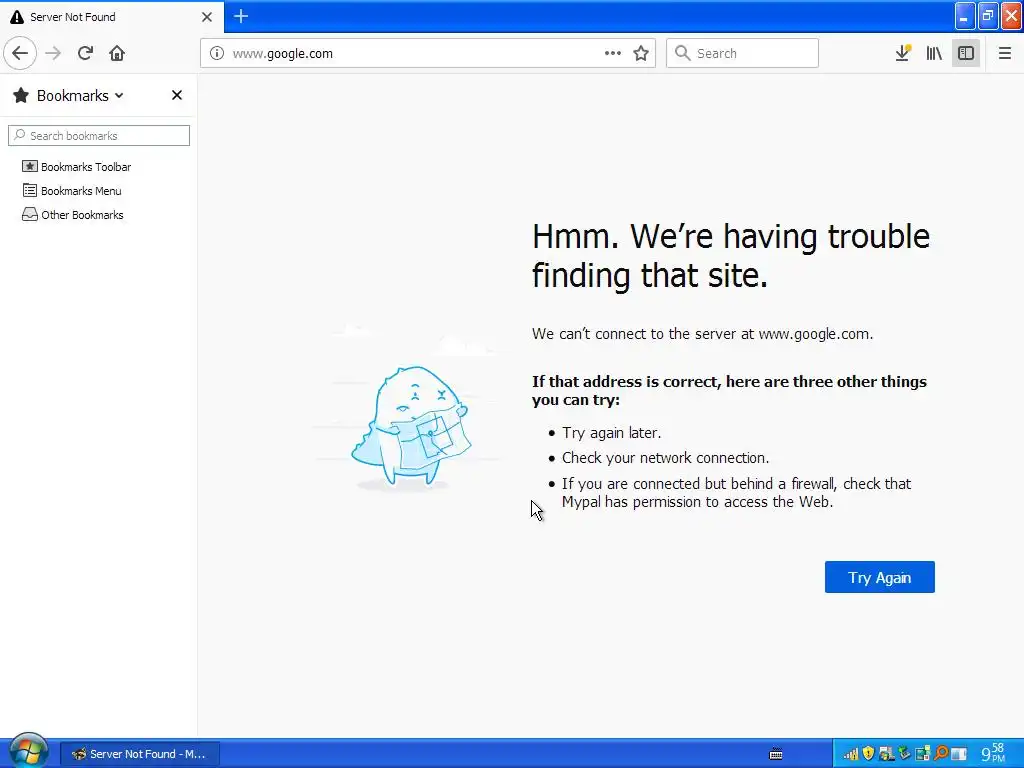Activate the Server Not Found taskbar button
The height and width of the screenshot is (768, 1024).
(x=140, y=754)
